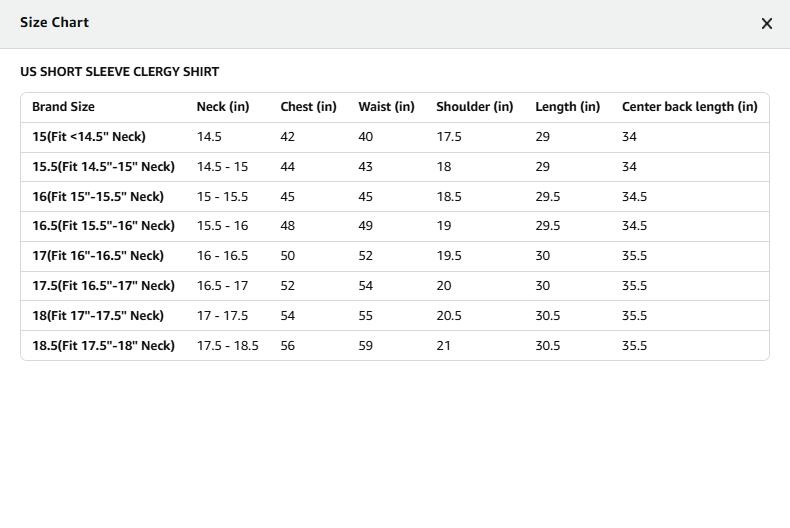Click the Length (in) column header
The width and height of the screenshot is (790, 528).
point(567,107)
